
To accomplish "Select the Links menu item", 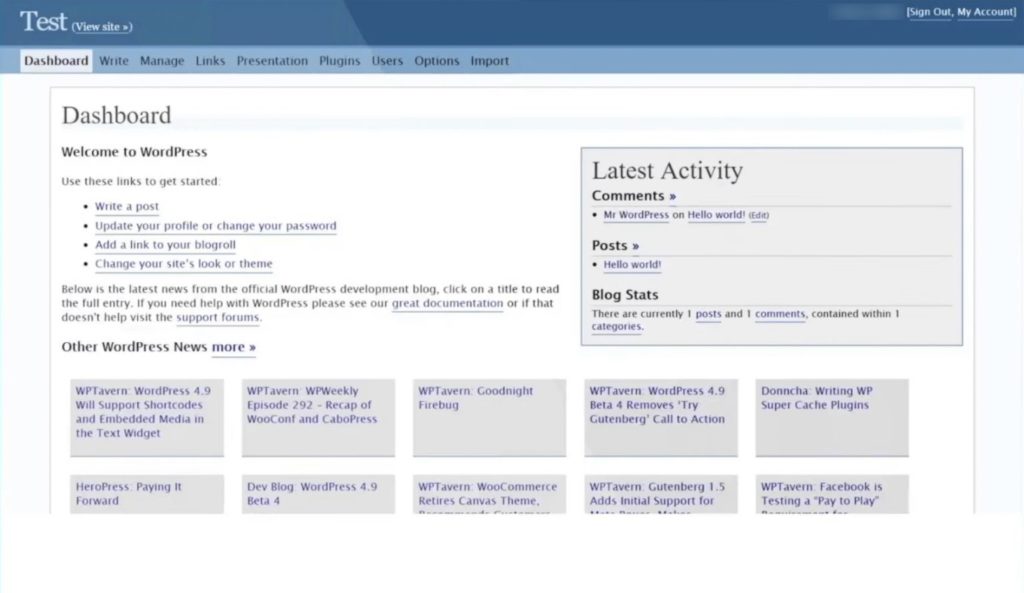I will click(x=210, y=61).
